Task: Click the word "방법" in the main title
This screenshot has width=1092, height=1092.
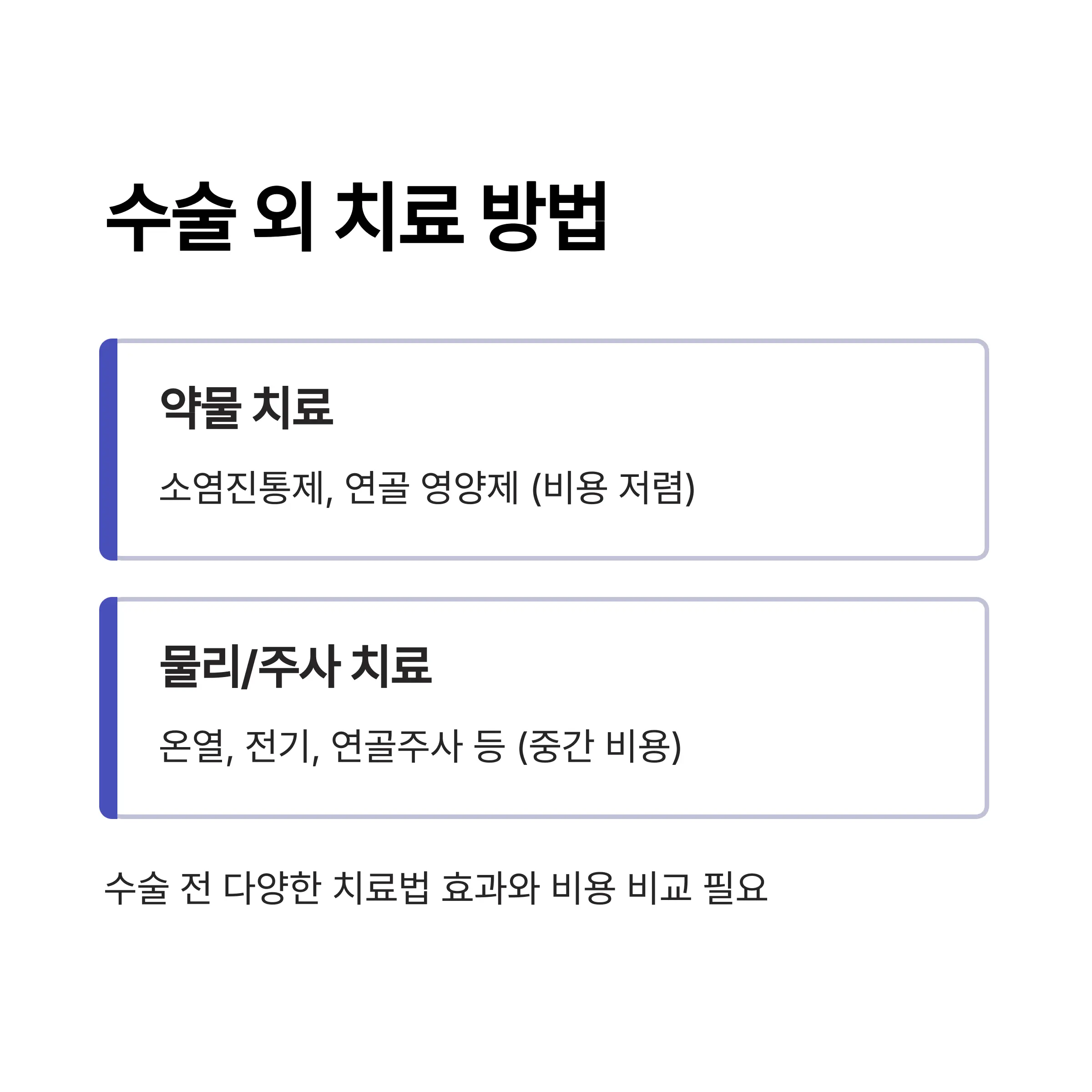Action: [x=544, y=217]
